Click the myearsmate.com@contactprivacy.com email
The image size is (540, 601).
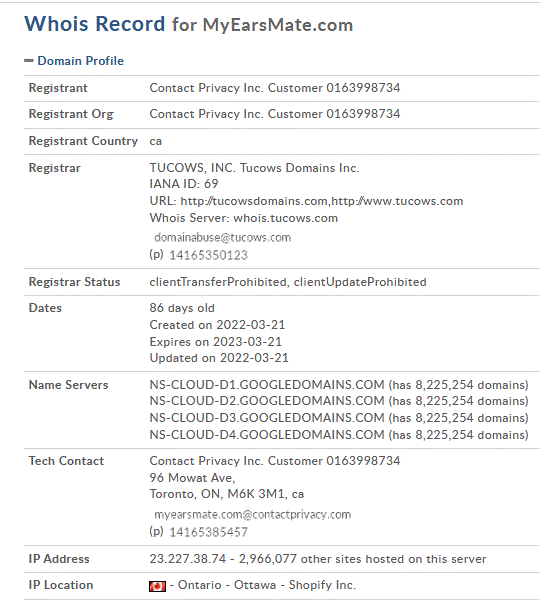(x=253, y=514)
